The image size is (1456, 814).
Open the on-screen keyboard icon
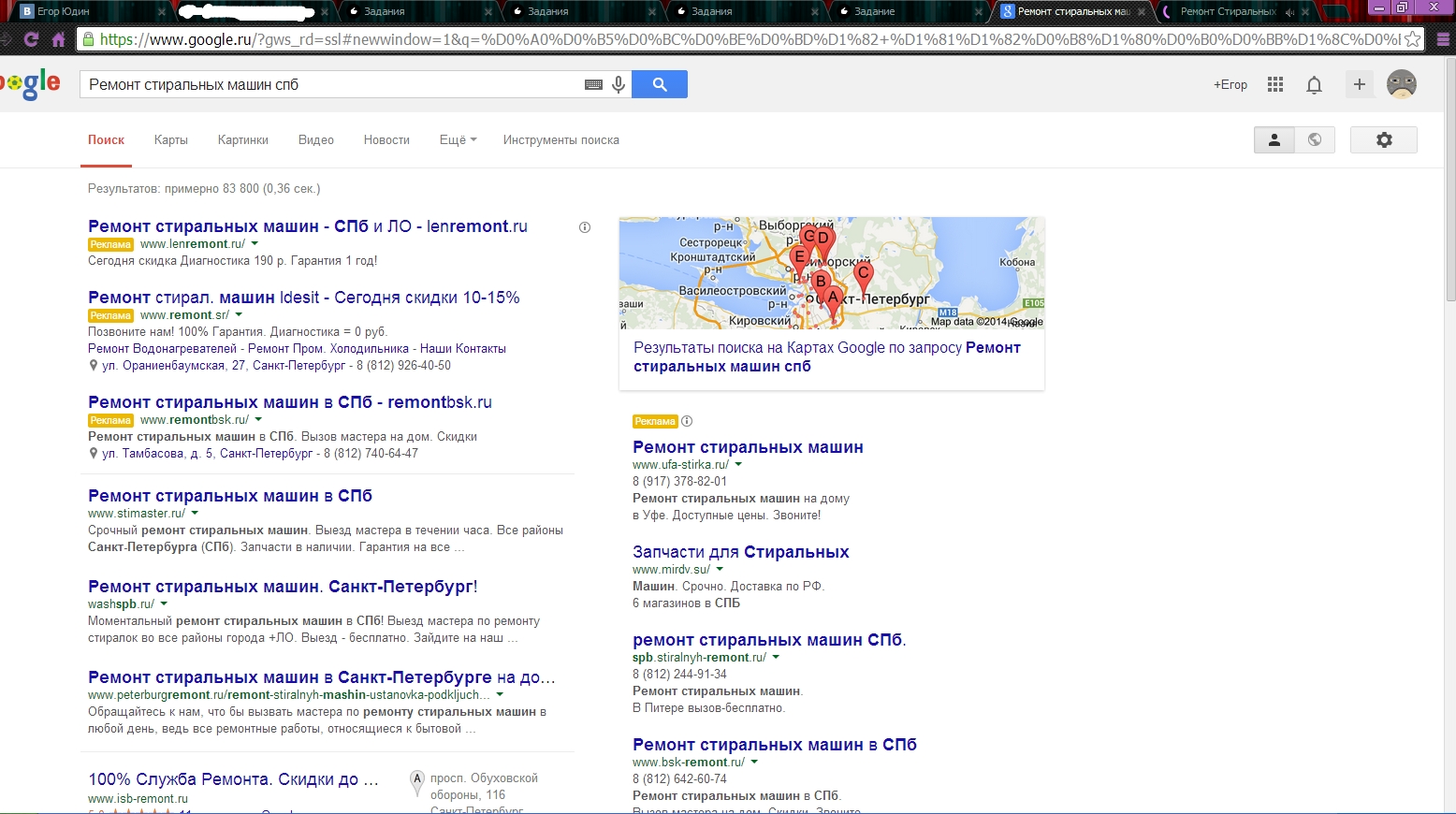(593, 84)
